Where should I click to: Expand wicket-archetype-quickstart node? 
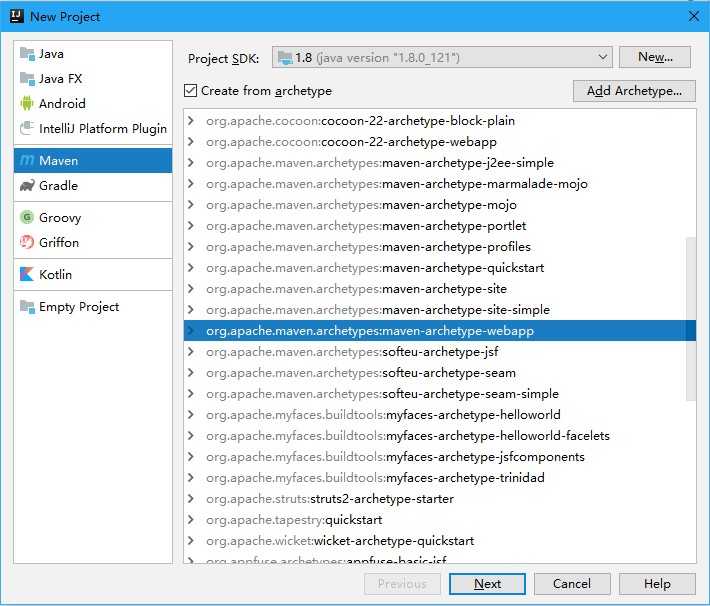tap(191, 541)
